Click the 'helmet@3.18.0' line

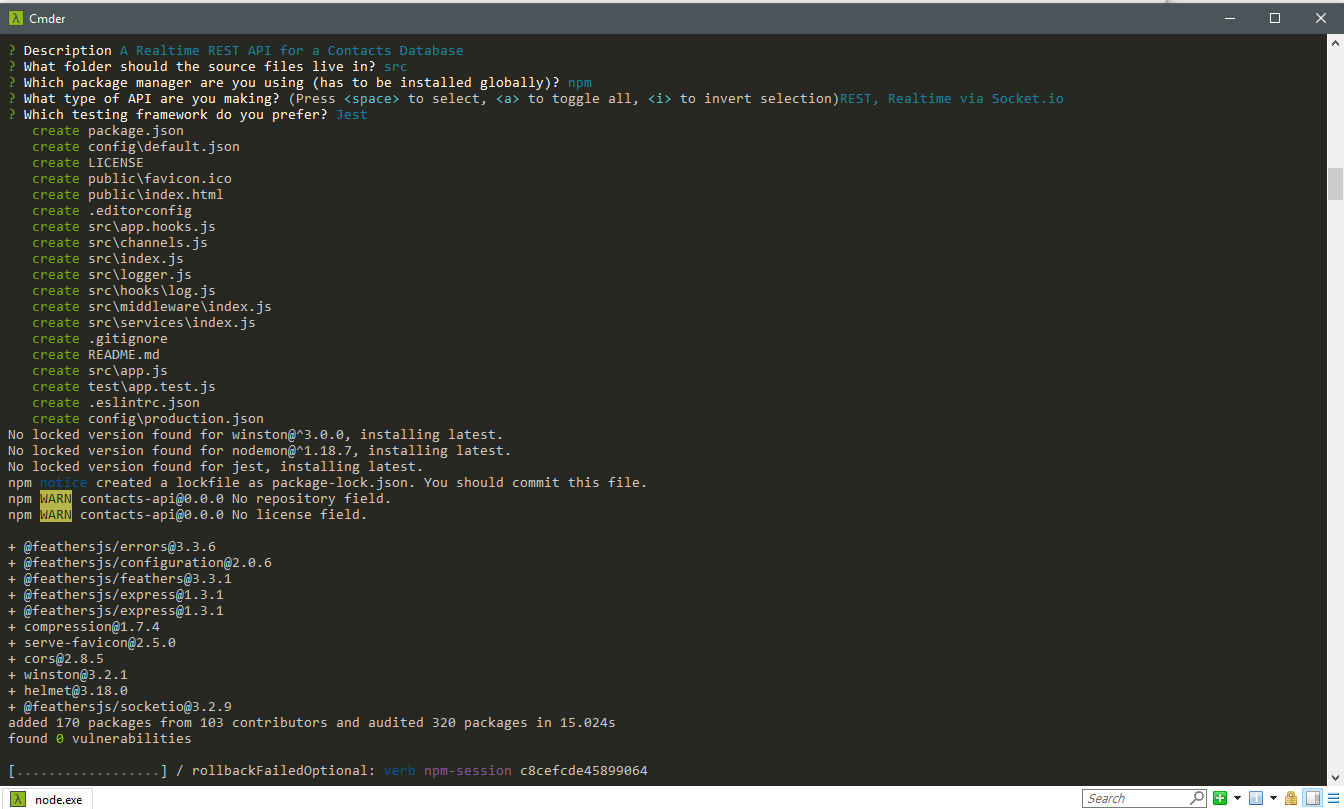tap(68, 691)
